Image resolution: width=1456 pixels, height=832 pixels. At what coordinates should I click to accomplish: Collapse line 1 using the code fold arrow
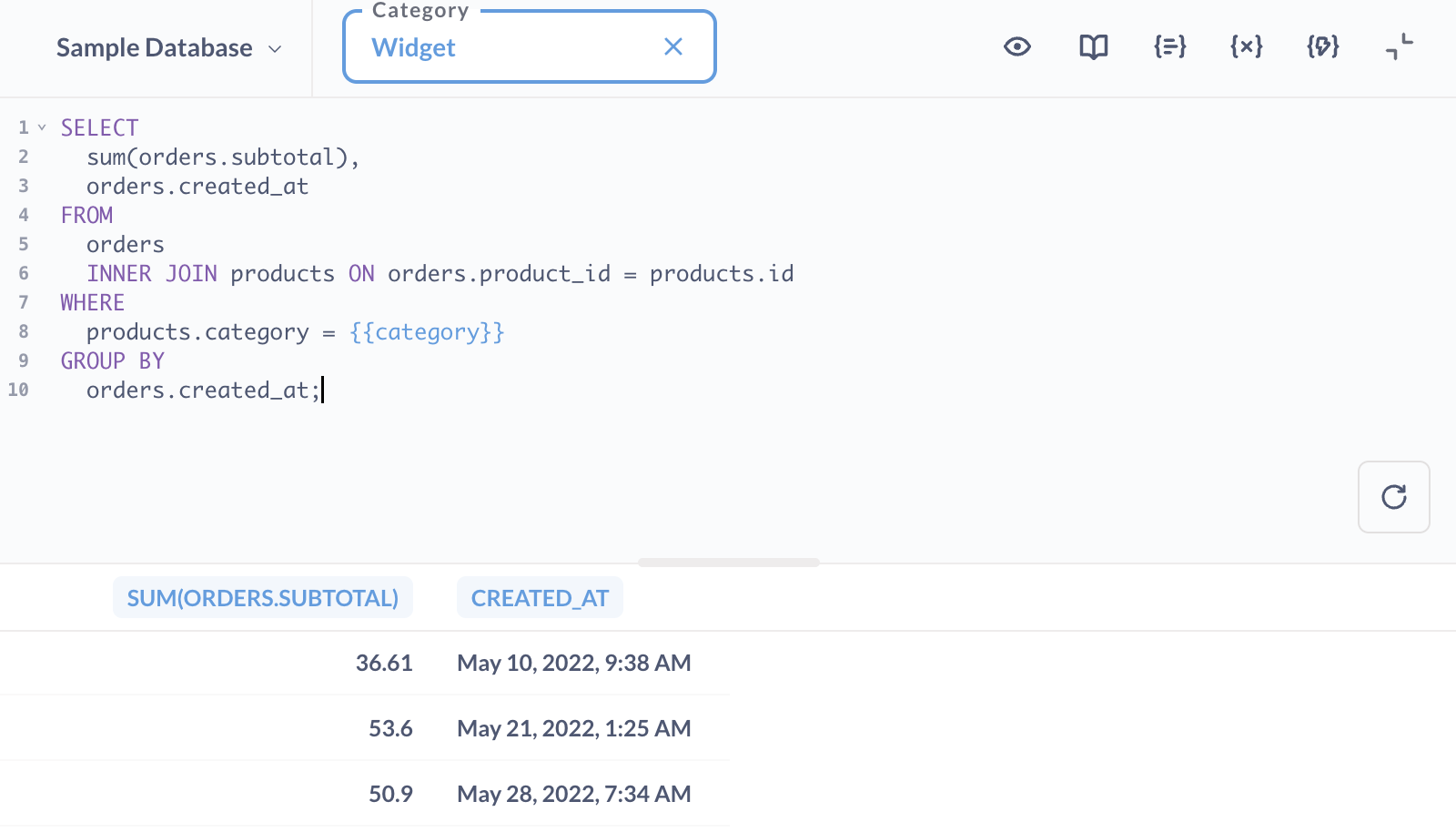click(x=41, y=127)
